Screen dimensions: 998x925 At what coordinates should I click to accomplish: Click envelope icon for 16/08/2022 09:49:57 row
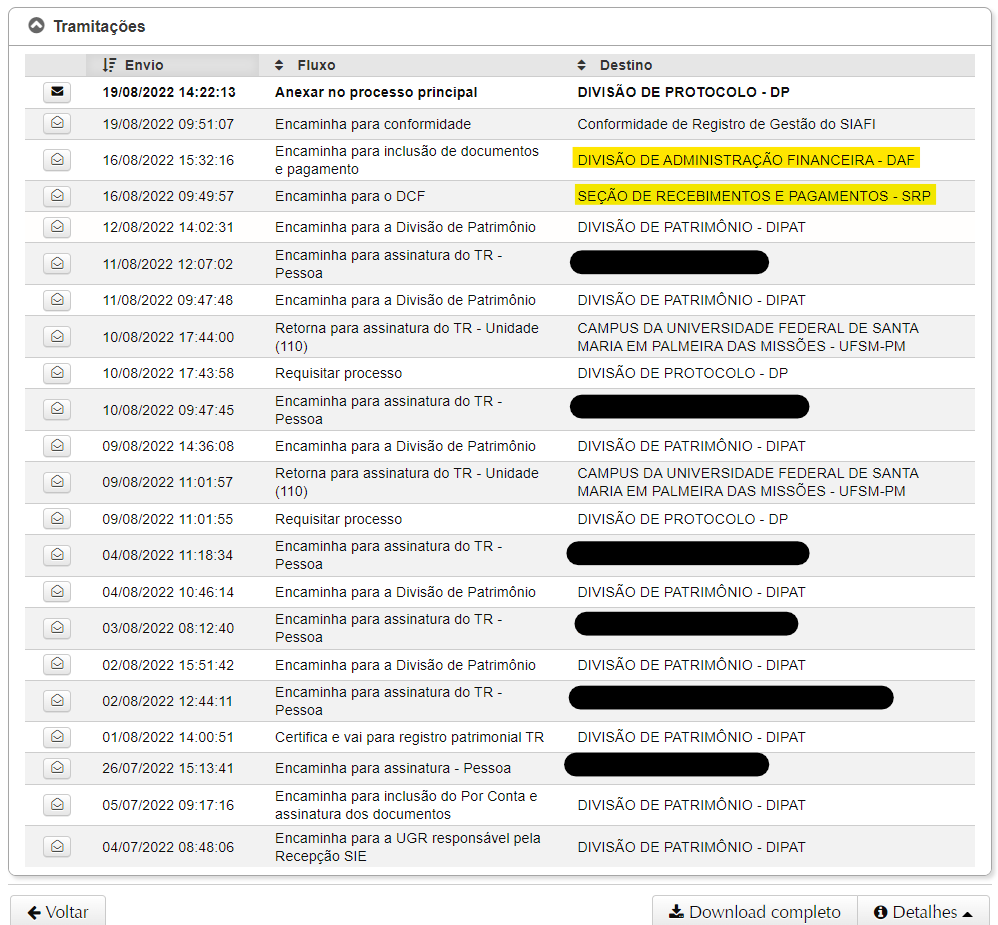pyautogui.click(x=57, y=196)
